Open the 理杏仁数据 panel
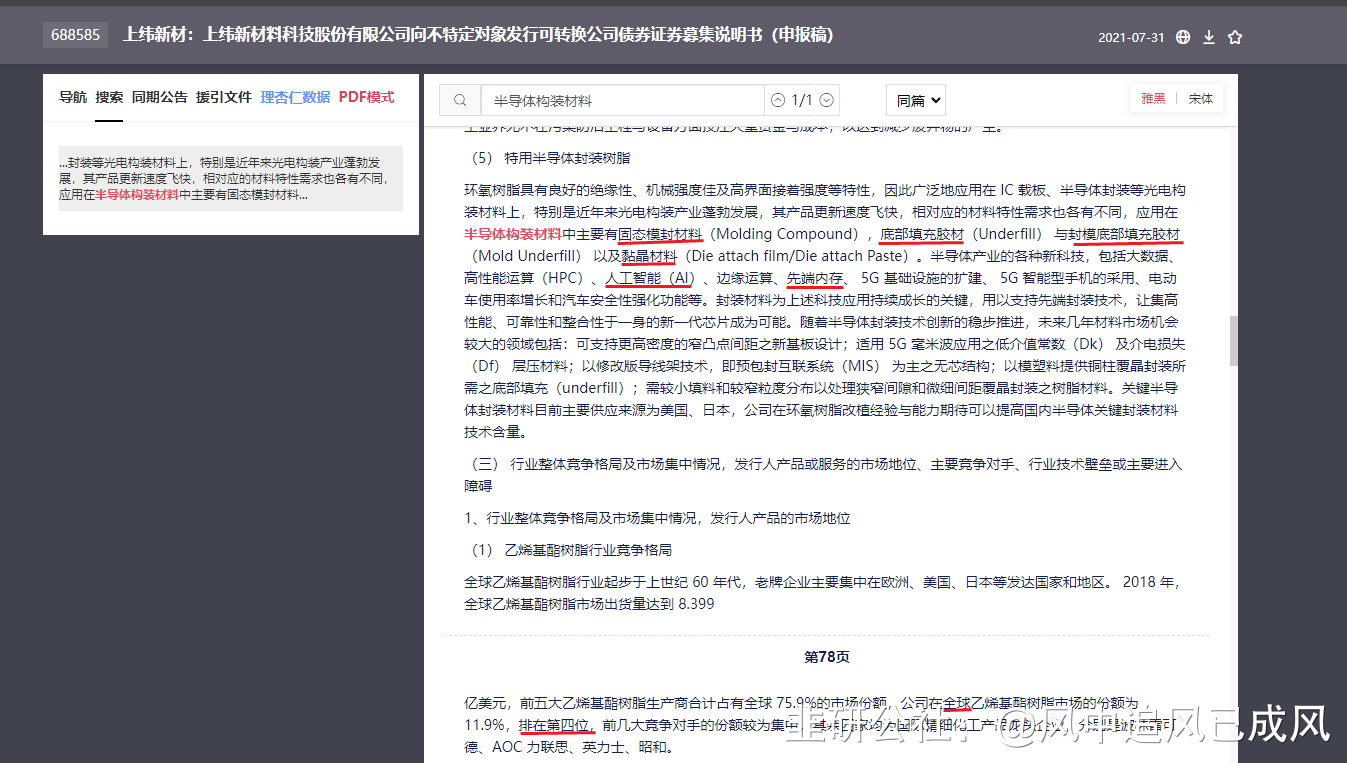Viewport: 1347px width, 763px height. pos(294,97)
